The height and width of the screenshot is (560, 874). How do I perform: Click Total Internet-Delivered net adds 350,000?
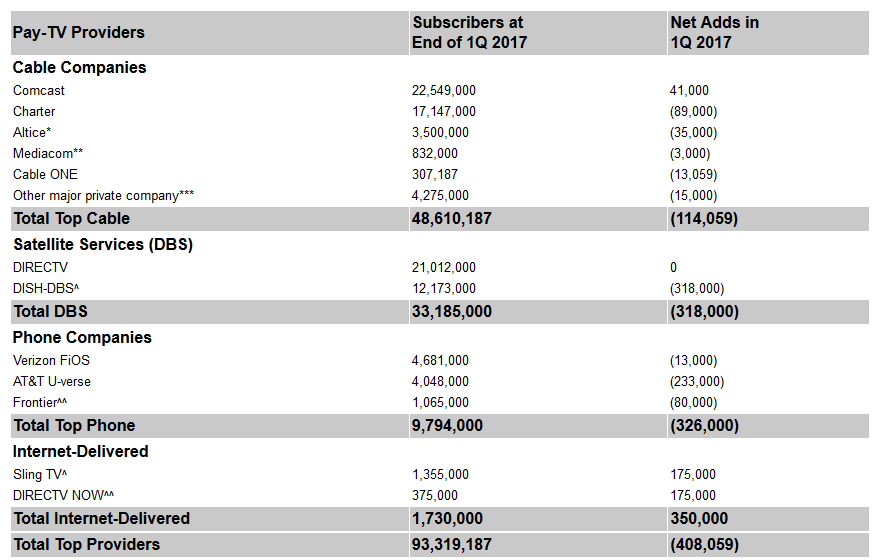(699, 518)
